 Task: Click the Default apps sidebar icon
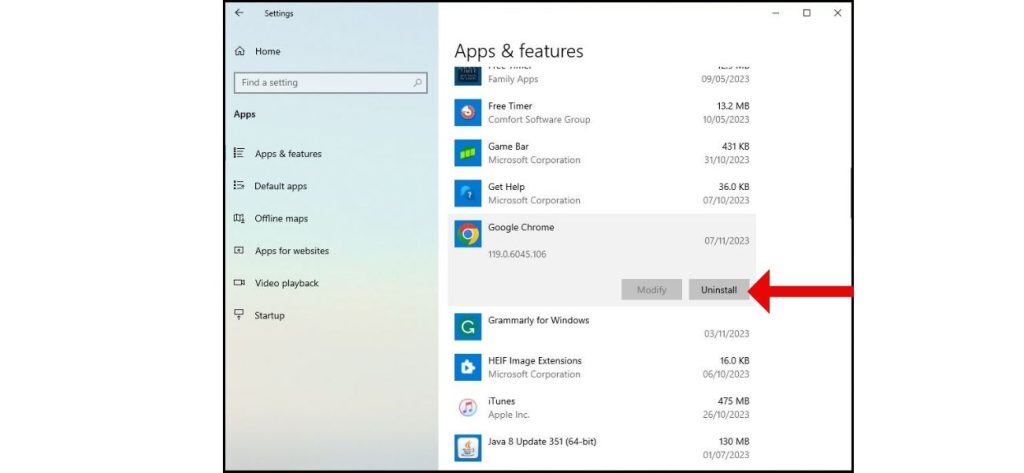click(x=239, y=186)
